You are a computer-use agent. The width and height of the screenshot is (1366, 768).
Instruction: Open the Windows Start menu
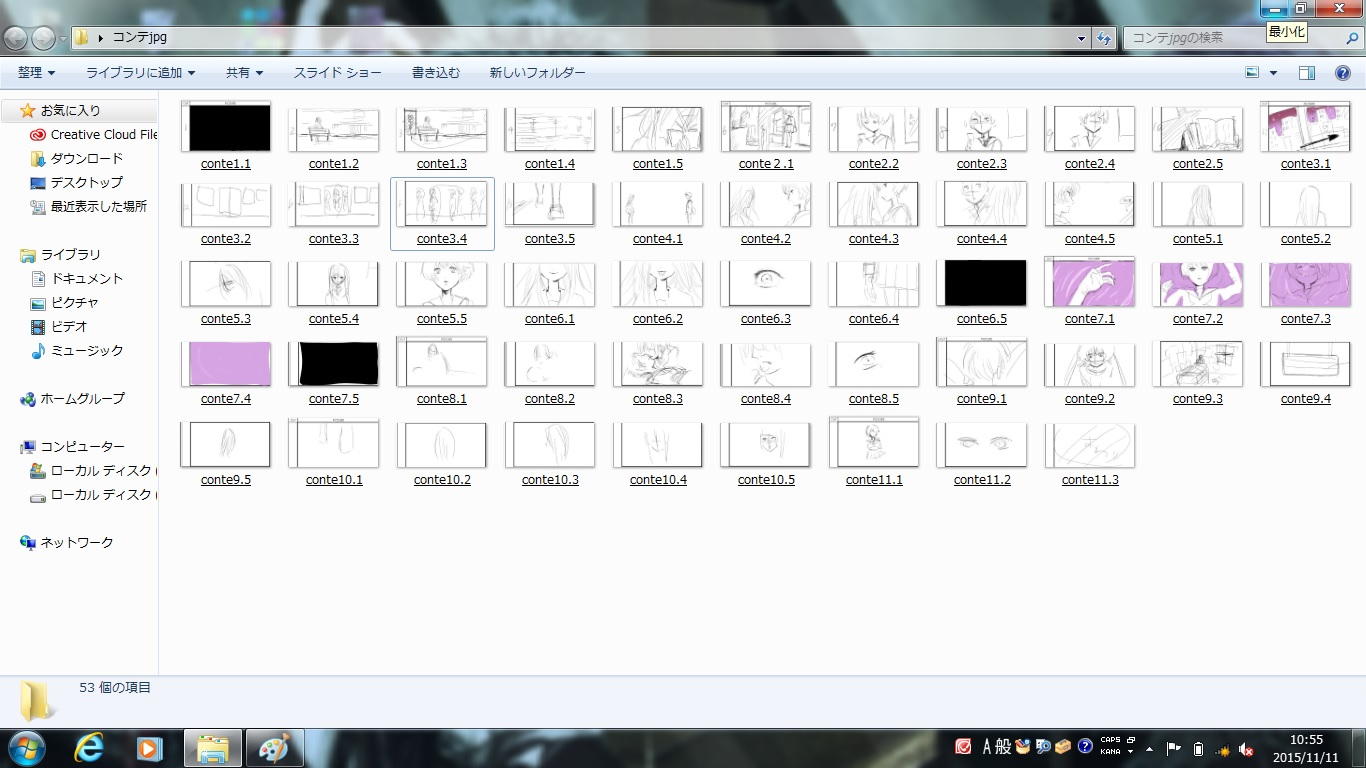click(26, 747)
